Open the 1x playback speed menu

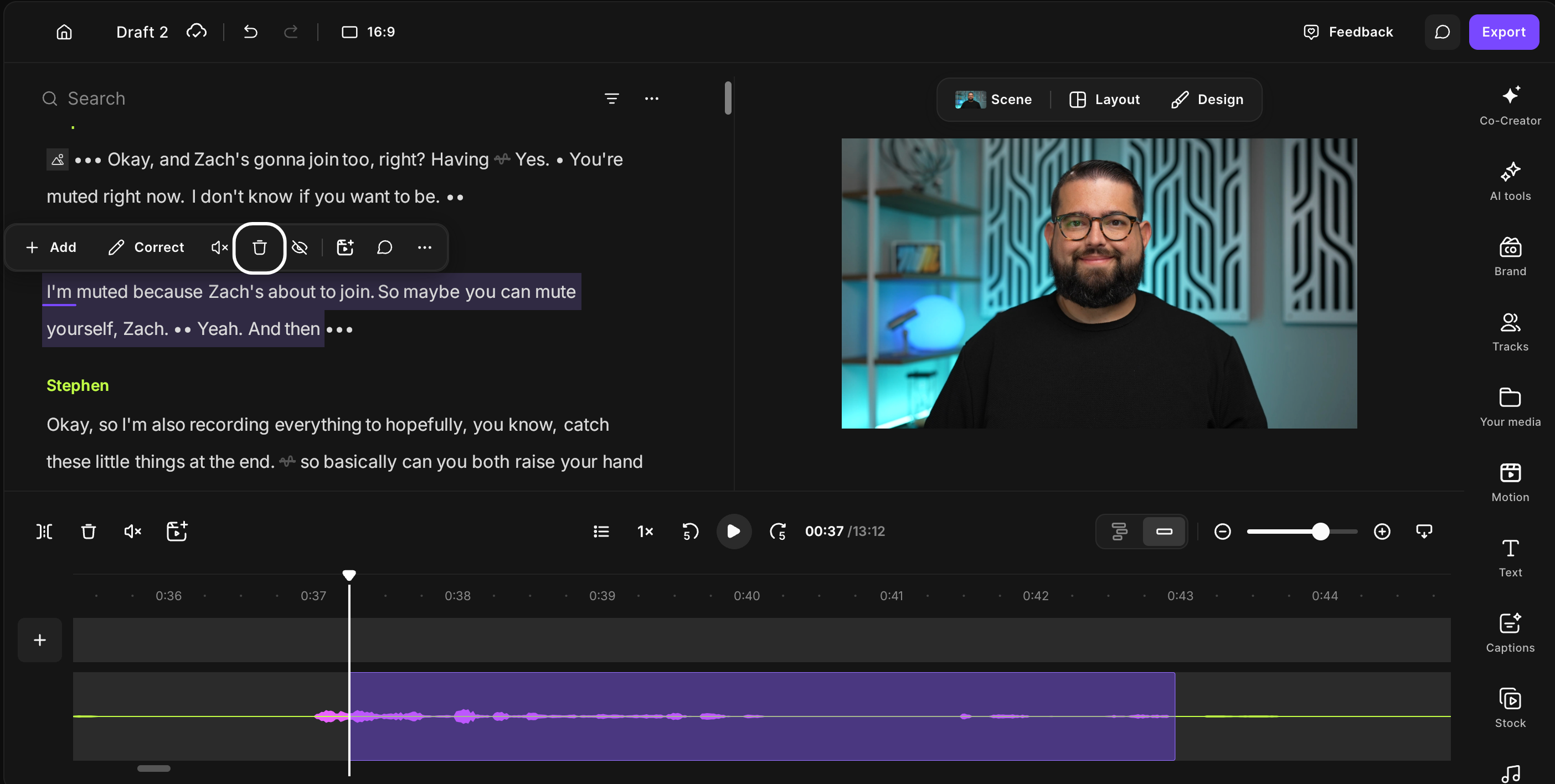click(645, 531)
